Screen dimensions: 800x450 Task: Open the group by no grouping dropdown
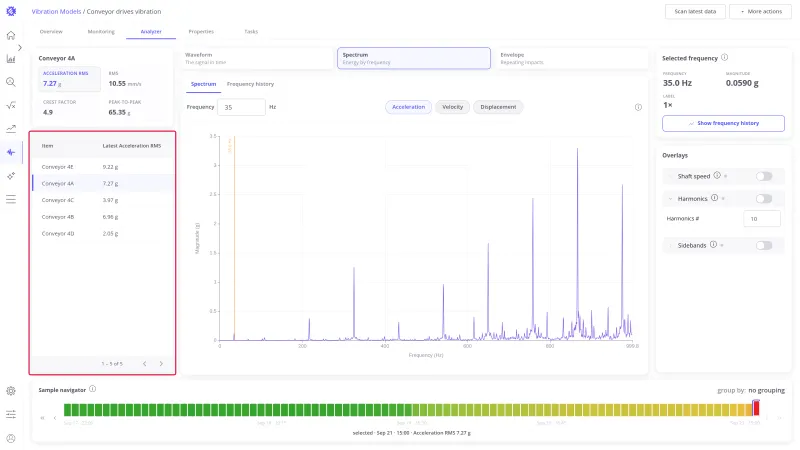[766, 390]
